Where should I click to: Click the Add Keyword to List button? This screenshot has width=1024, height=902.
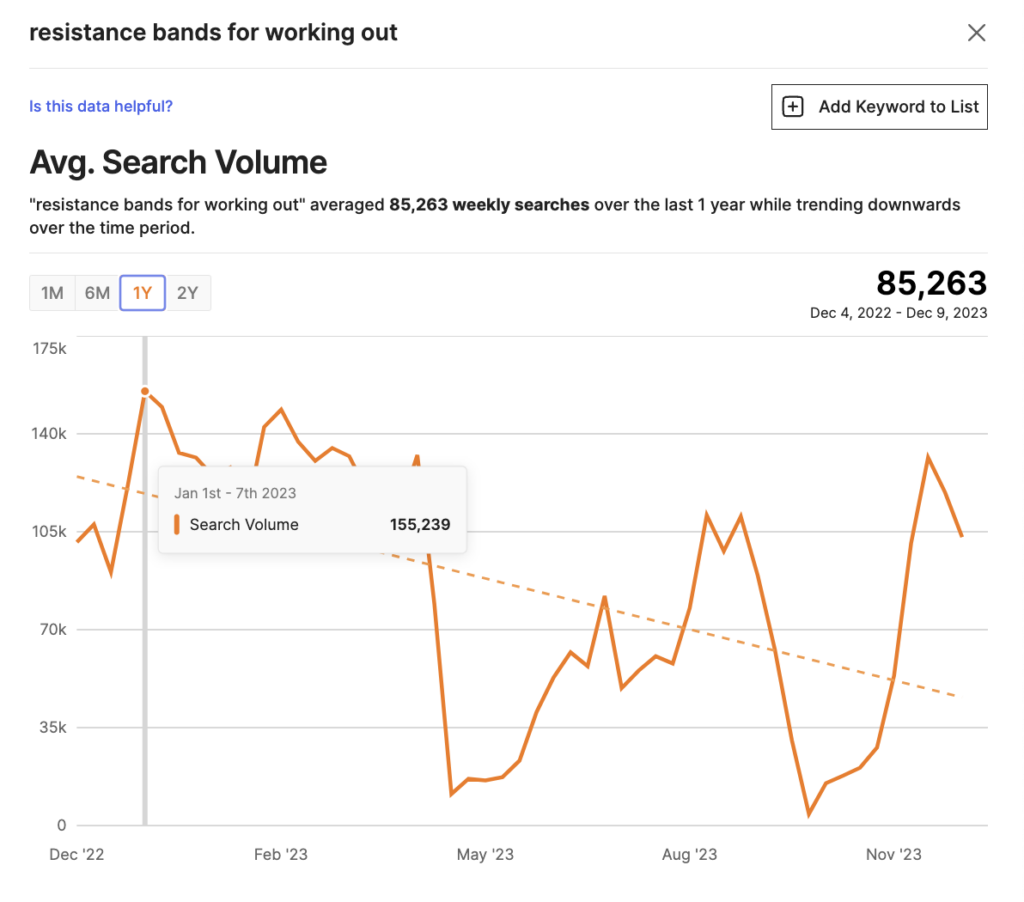(879, 107)
